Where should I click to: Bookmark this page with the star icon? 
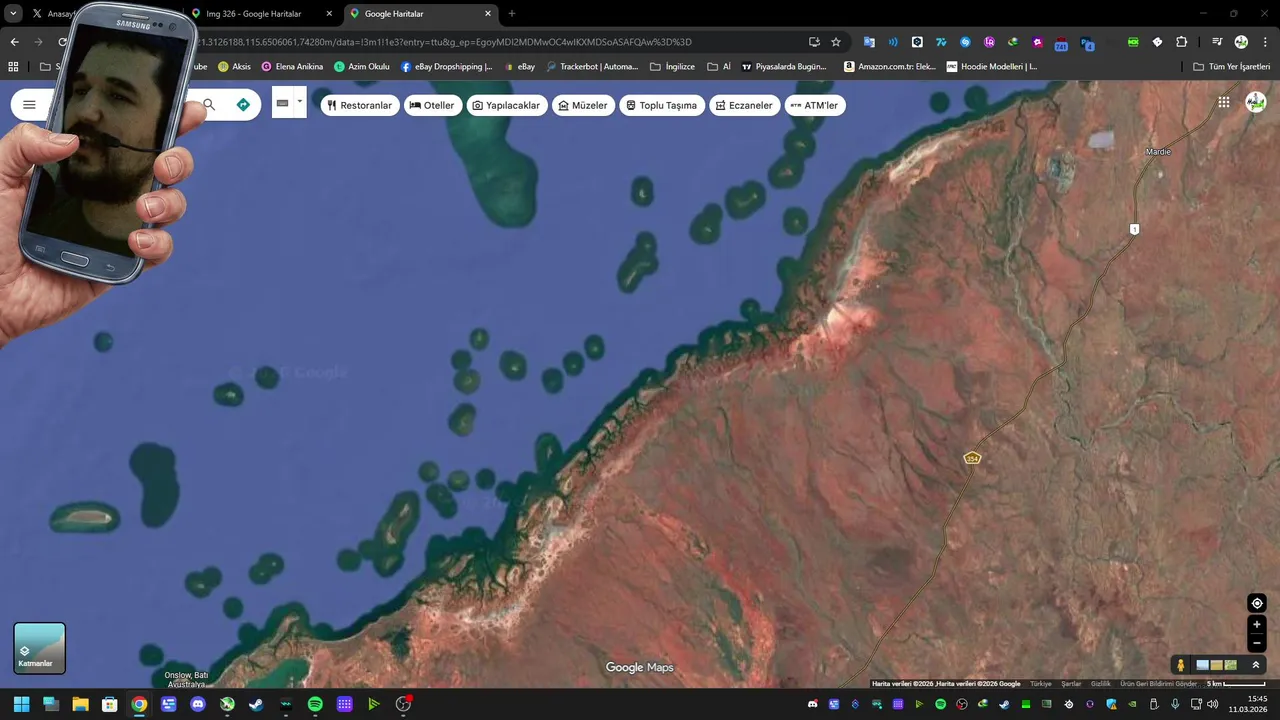(x=836, y=42)
